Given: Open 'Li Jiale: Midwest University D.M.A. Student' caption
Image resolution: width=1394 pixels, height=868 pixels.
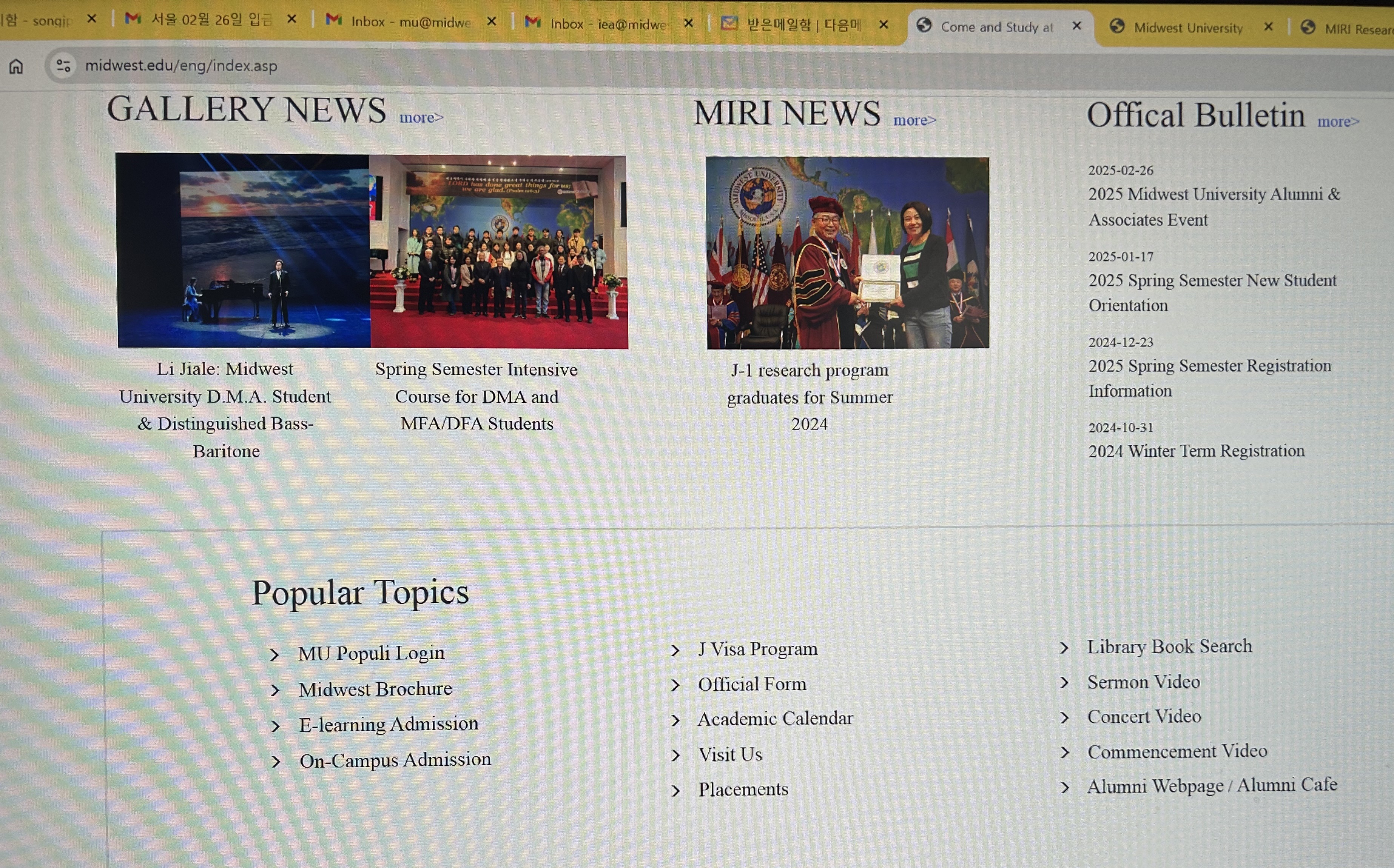Looking at the screenshot, I should click(225, 410).
